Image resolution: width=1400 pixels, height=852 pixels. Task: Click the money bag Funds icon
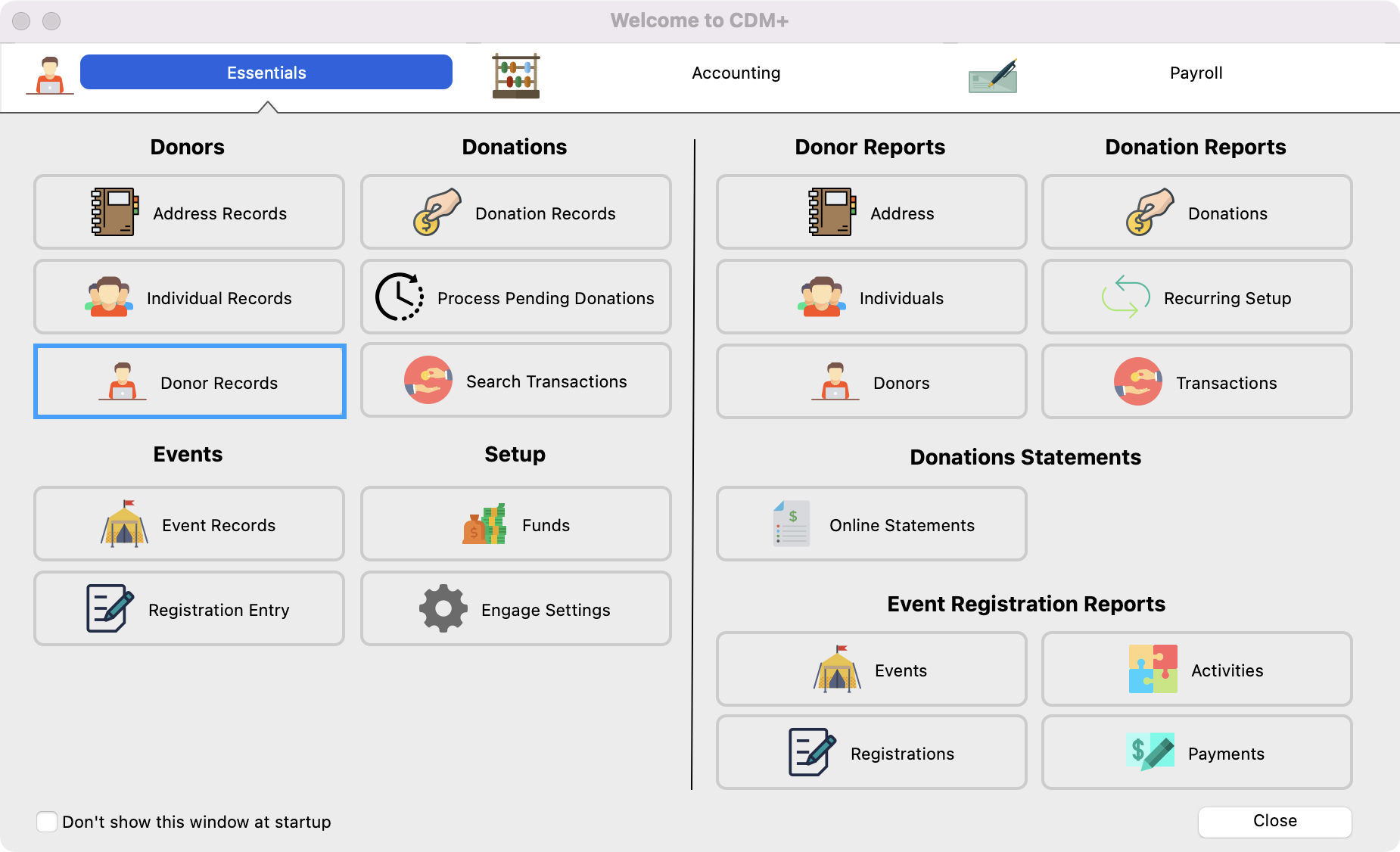[484, 524]
